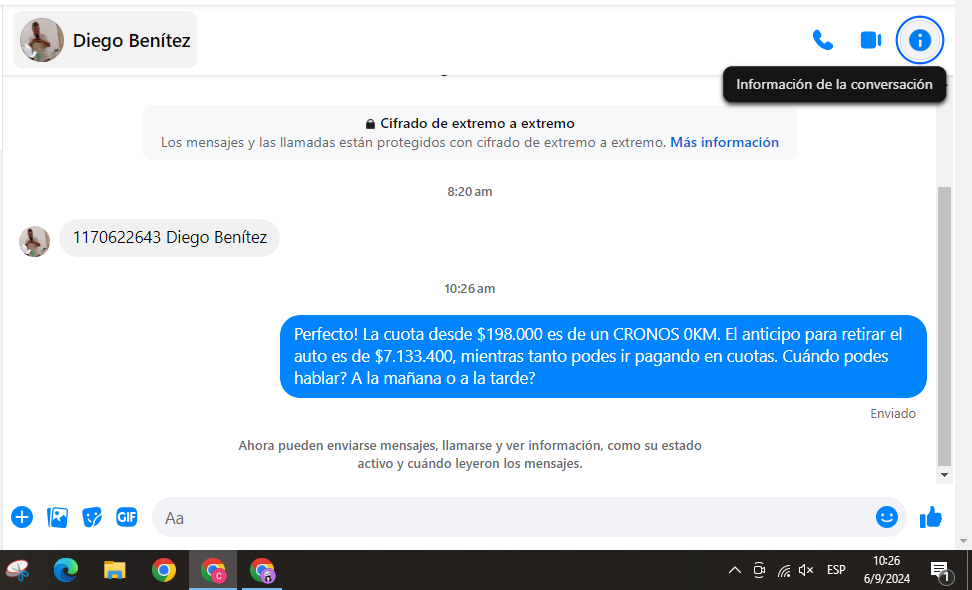Click the '10:26 am' chat timestamp
This screenshot has height=590, width=972.
tap(470, 289)
